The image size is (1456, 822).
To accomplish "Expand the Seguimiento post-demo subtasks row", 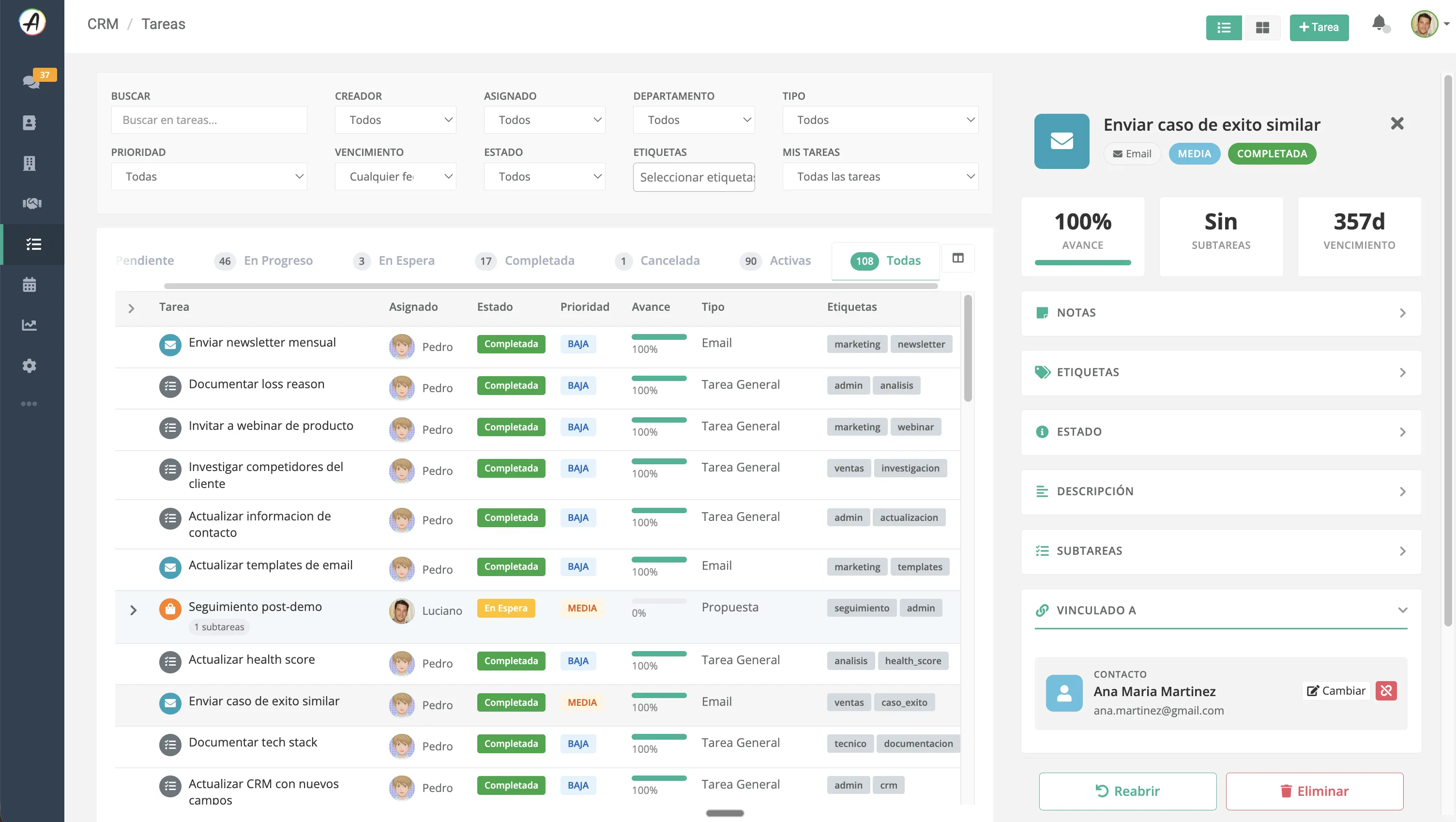I will click(133, 610).
